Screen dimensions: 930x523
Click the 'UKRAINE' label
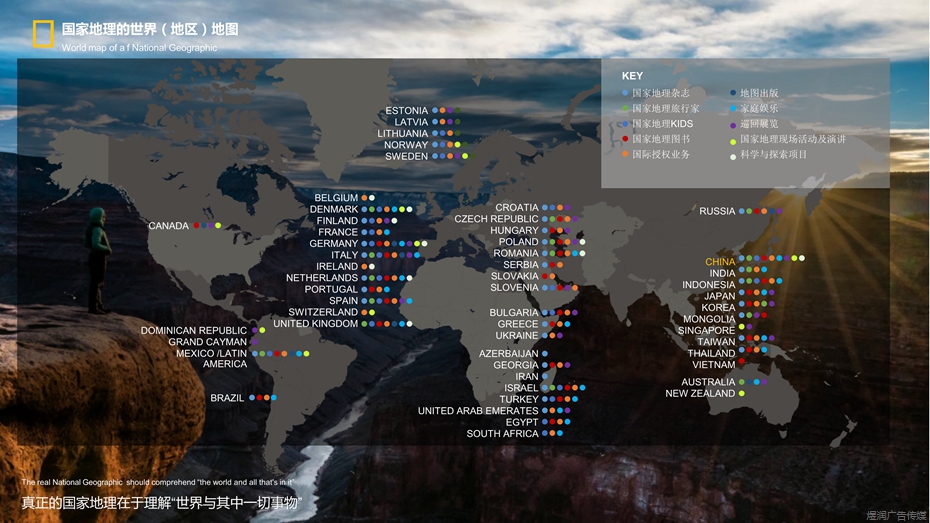click(x=517, y=336)
